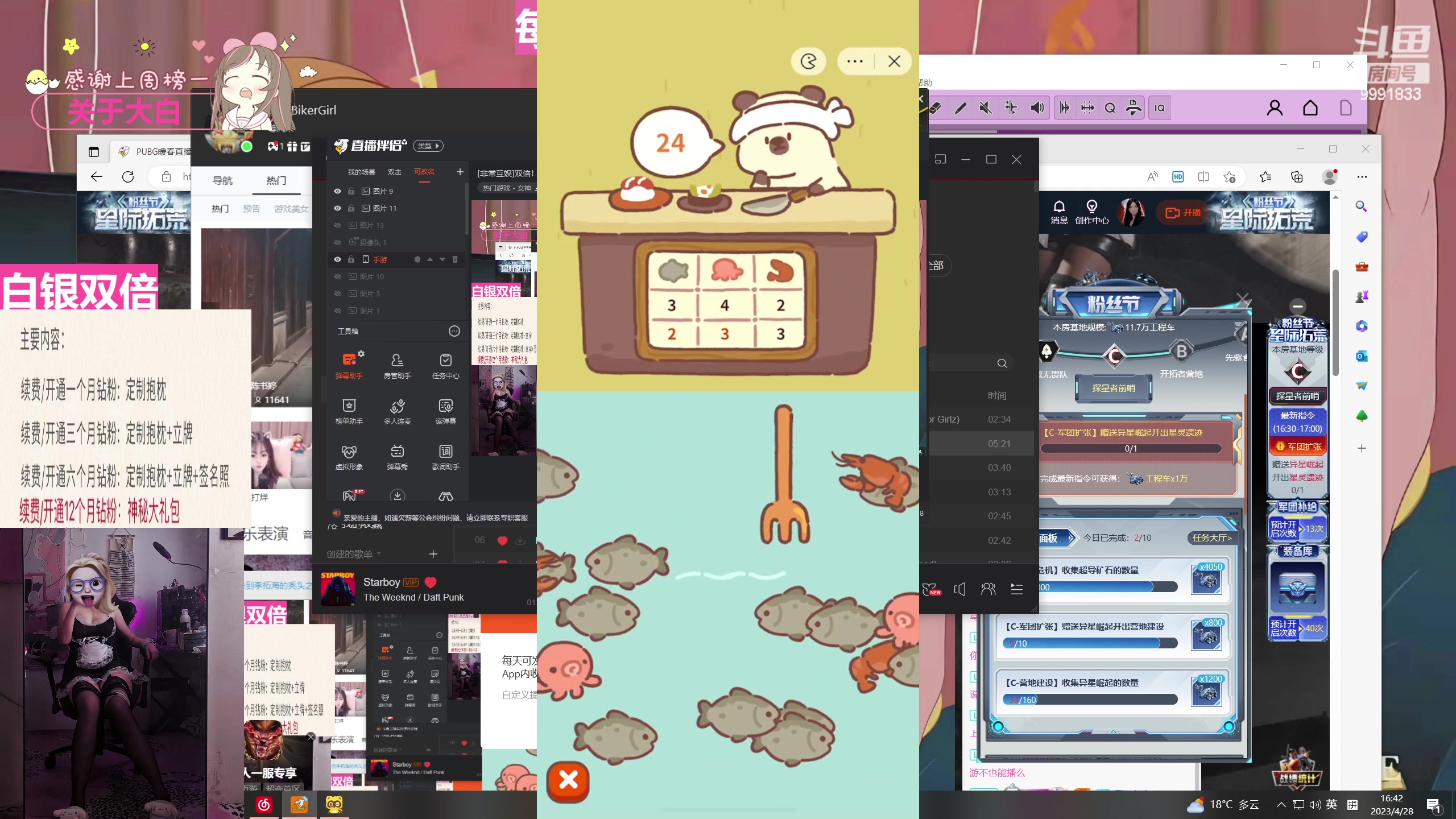Open 创作中心 lightbulb on Douyu page

click(1091, 212)
